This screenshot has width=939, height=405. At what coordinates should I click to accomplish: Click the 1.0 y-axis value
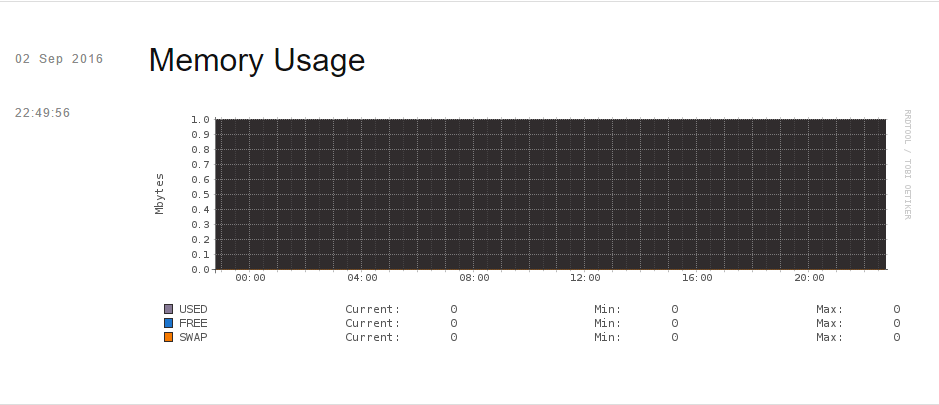pos(200,119)
